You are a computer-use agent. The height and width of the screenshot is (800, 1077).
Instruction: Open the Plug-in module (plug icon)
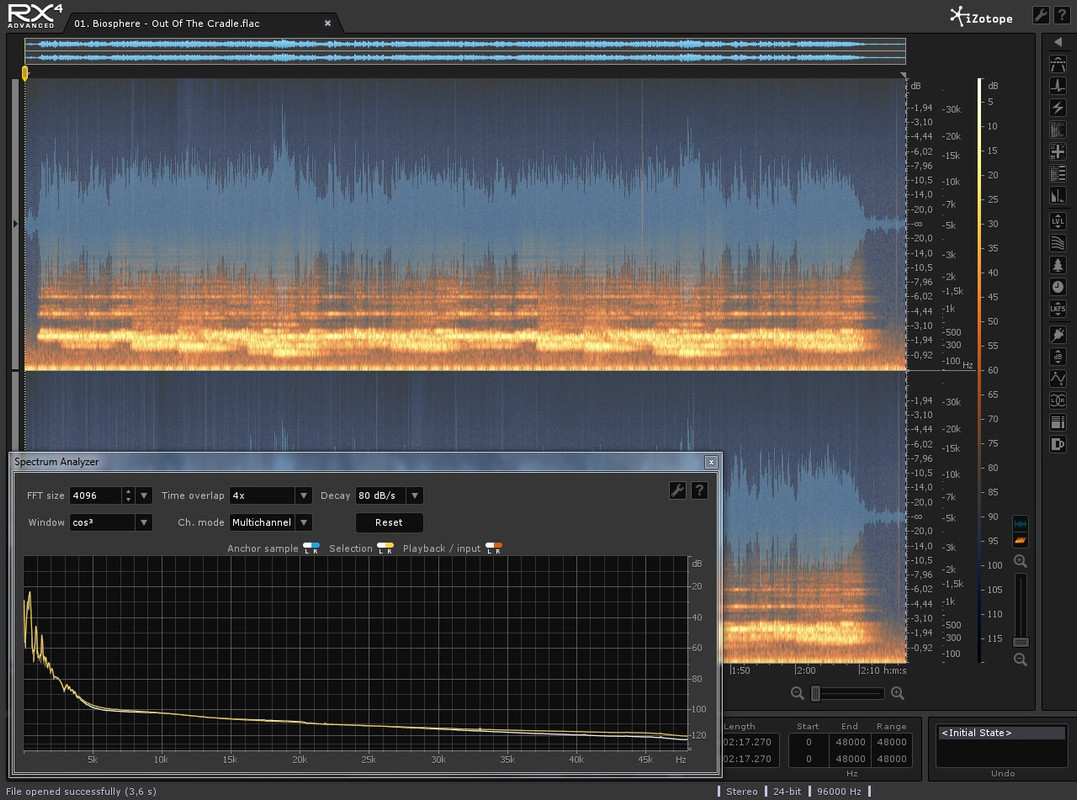click(1058, 334)
